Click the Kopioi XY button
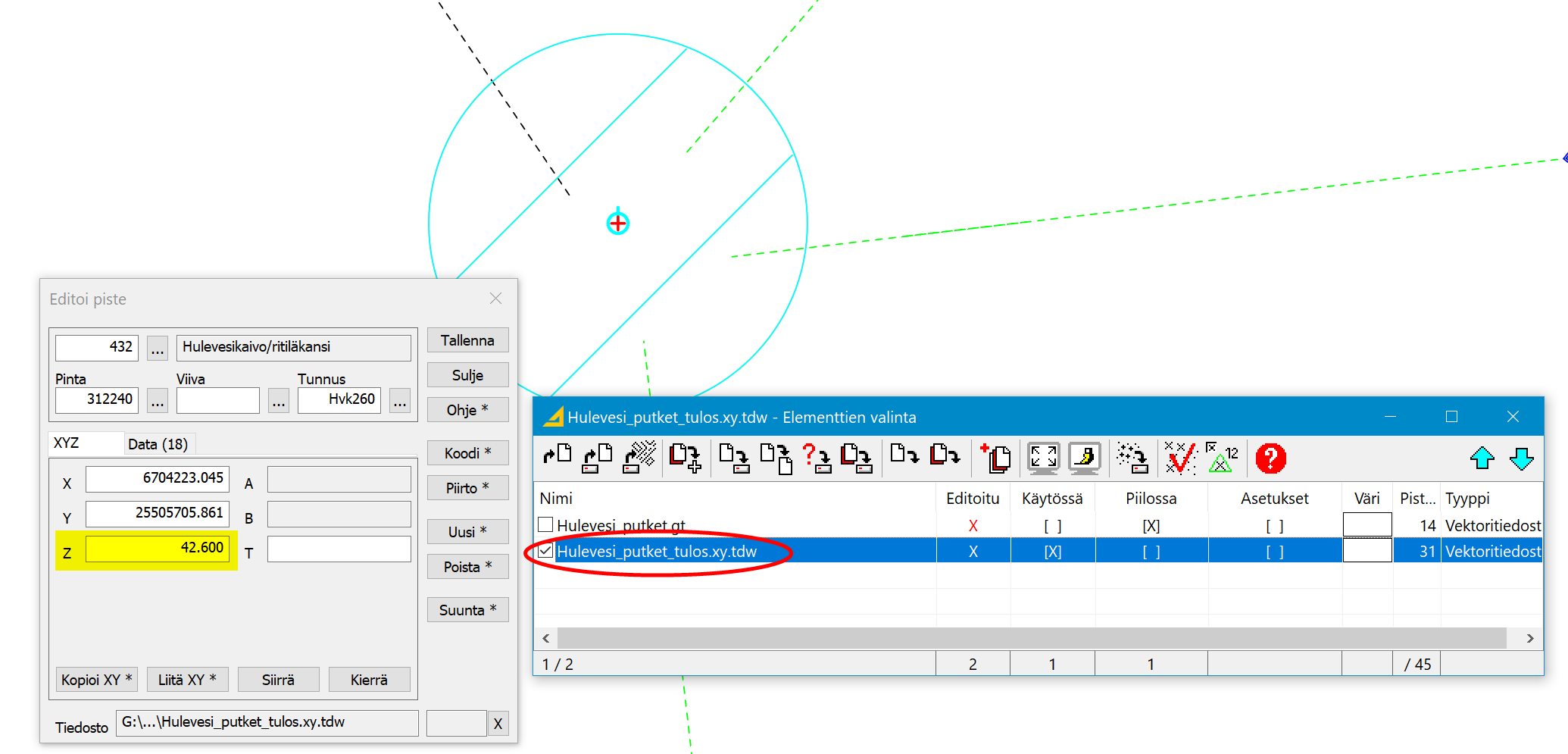Viewport: 1568px width, 754px height. (96, 680)
